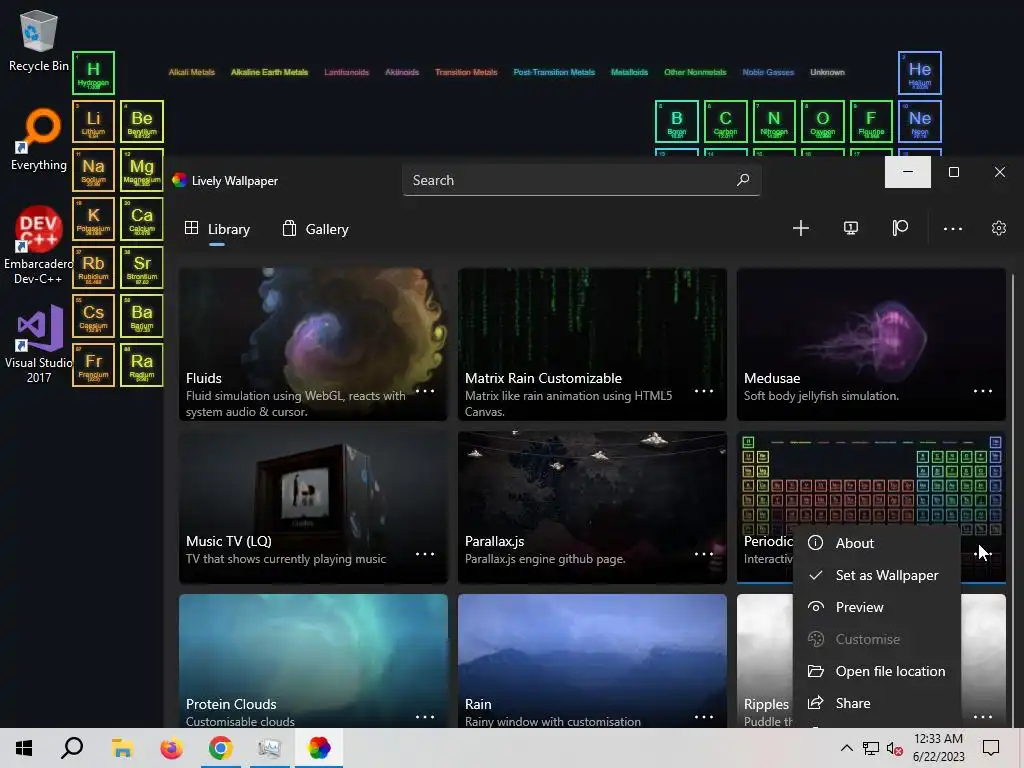
Task: Click the Helium element on desktop wallpaper
Action: [920, 72]
